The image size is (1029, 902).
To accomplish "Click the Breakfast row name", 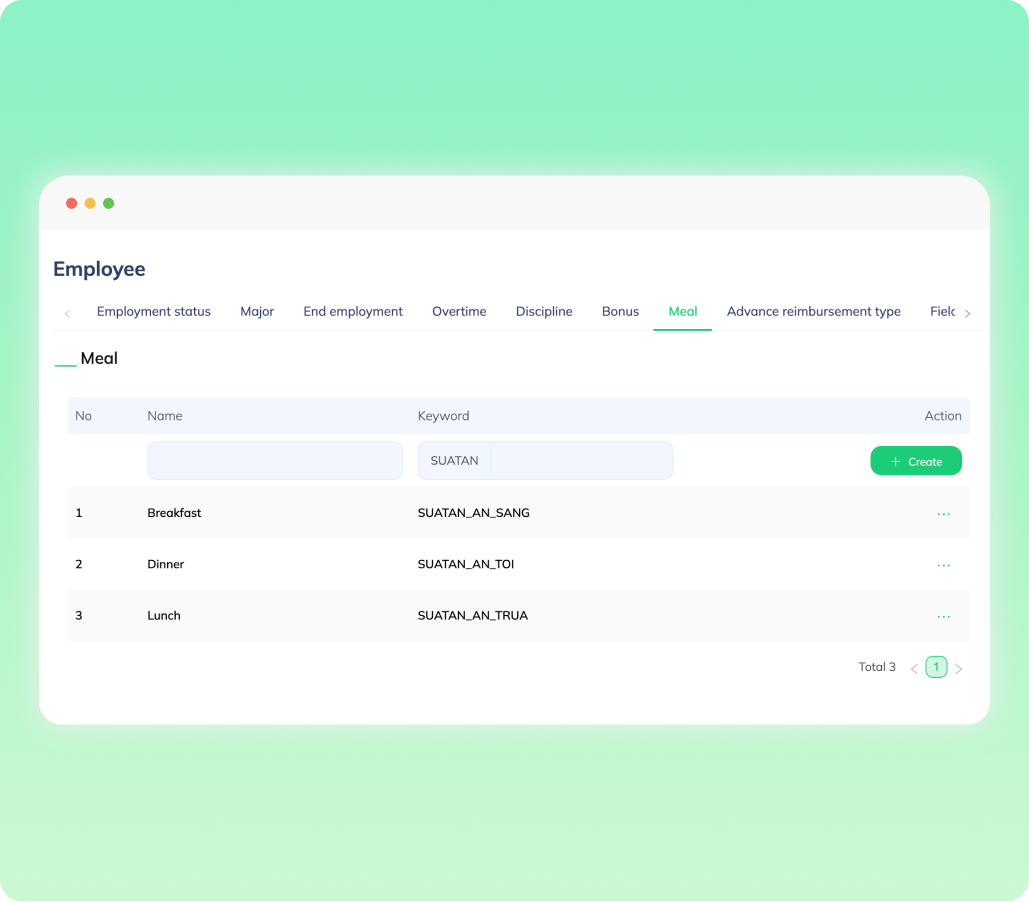I will [x=174, y=513].
